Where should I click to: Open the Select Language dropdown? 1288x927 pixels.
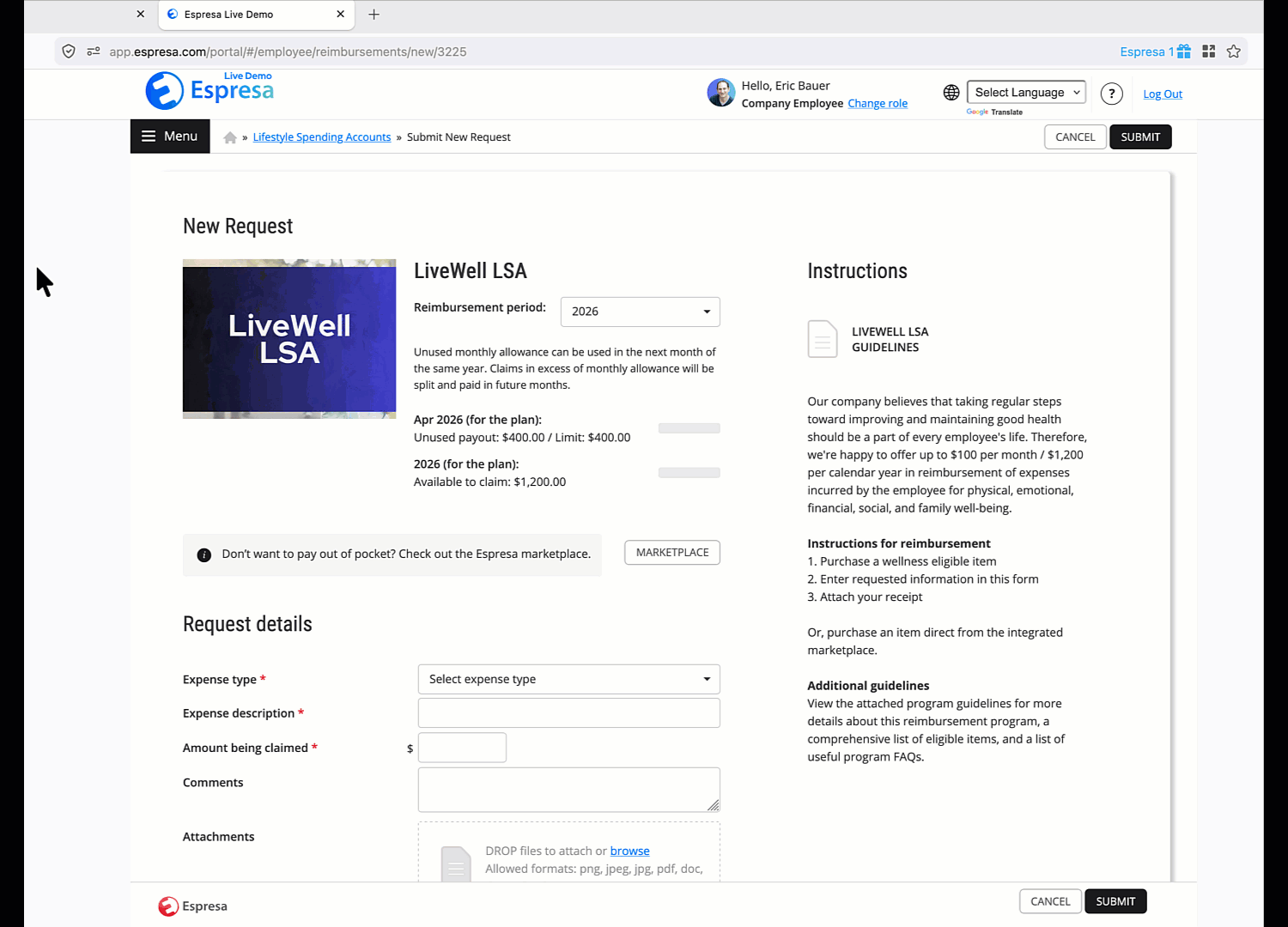coord(1026,92)
